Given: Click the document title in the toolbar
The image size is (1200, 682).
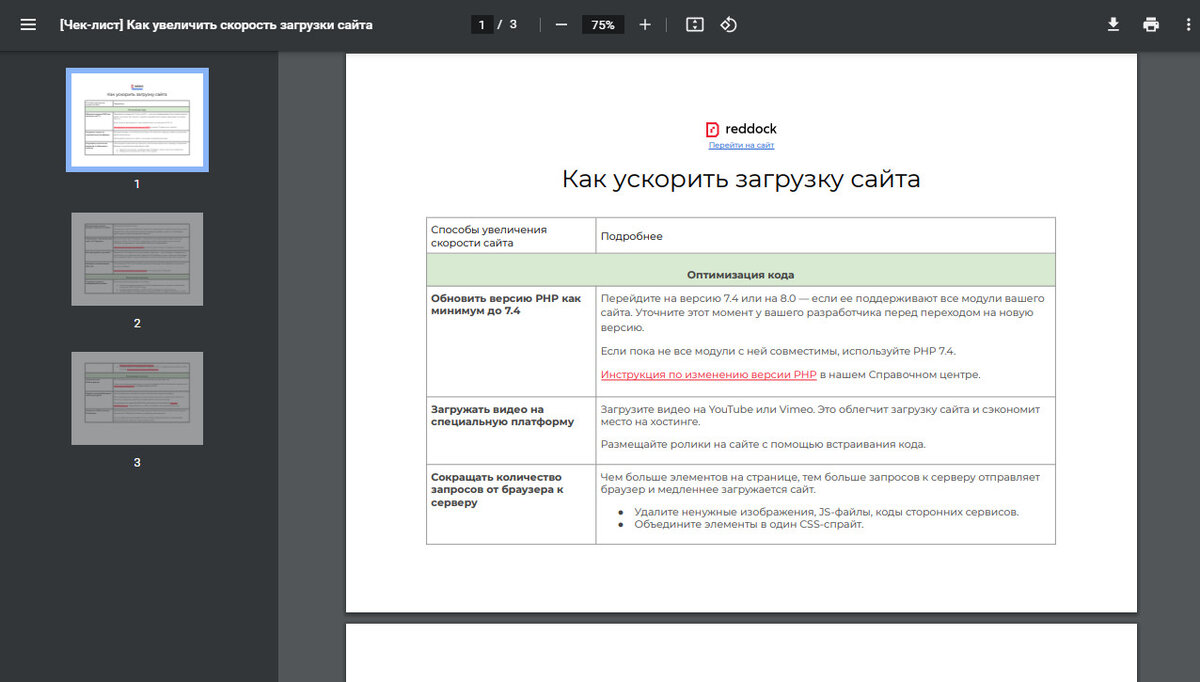Looking at the screenshot, I should 216,24.
